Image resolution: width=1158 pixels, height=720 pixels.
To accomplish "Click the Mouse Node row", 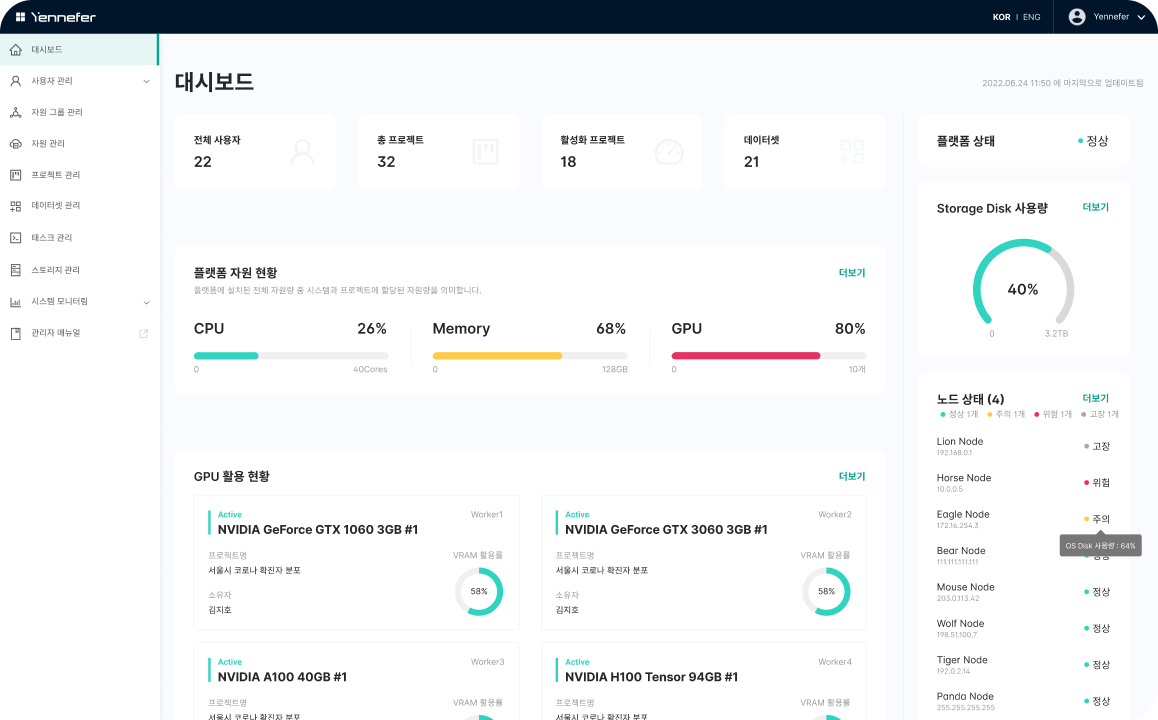I will pos(1023,592).
